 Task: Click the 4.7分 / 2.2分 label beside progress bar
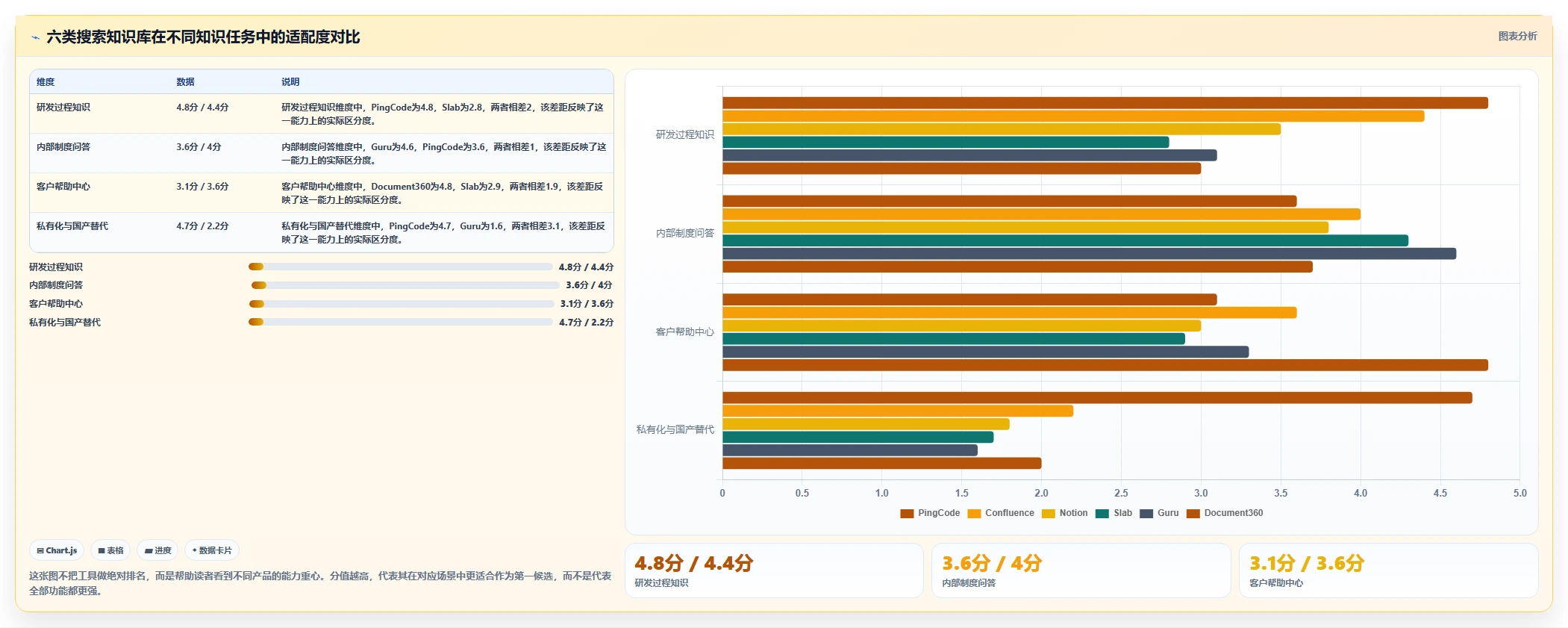(x=586, y=323)
